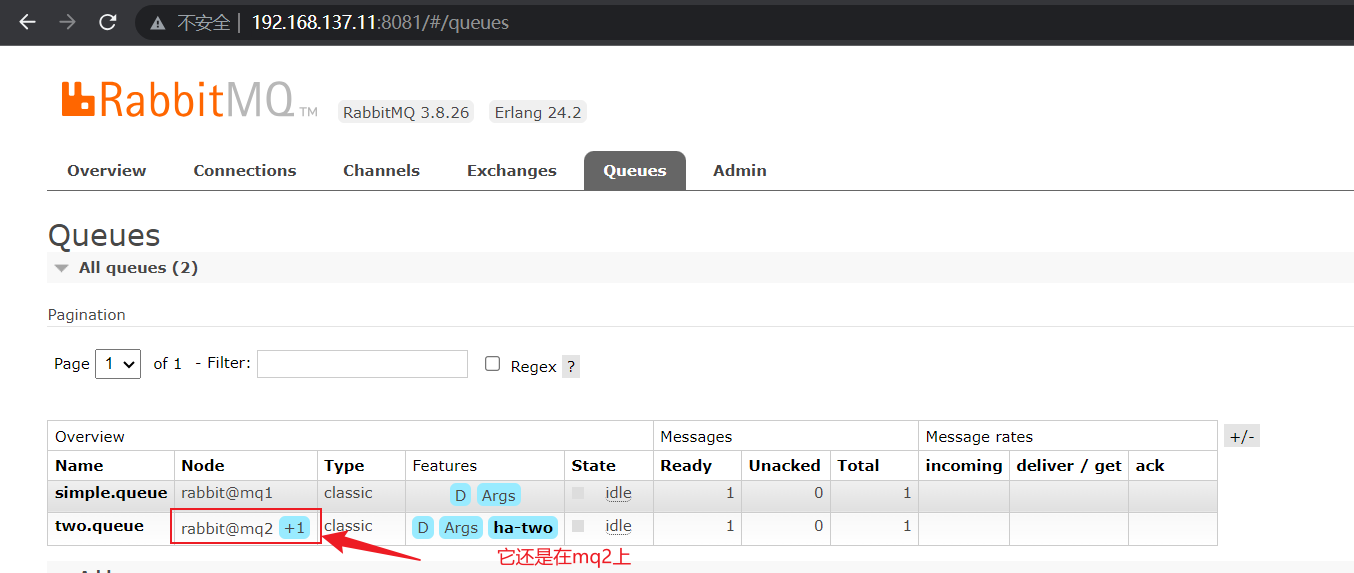Sort by the Type column header
Image resolution: width=1354 pixels, height=573 pixels.
[344, 466]
